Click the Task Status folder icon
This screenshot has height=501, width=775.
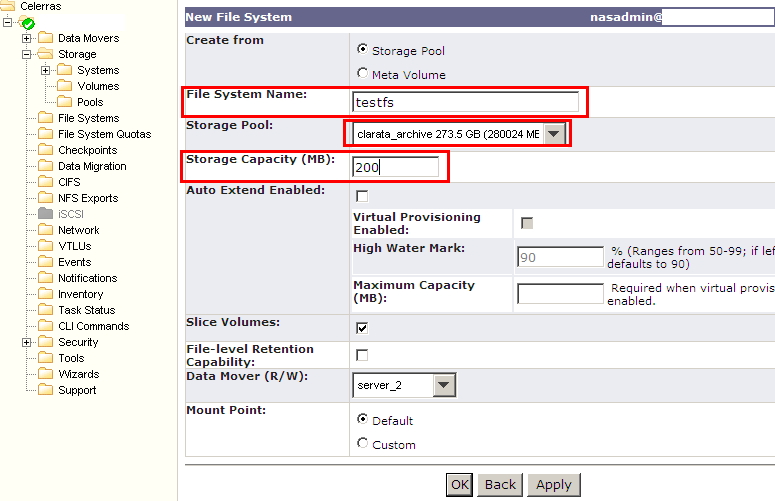point(45,310)
